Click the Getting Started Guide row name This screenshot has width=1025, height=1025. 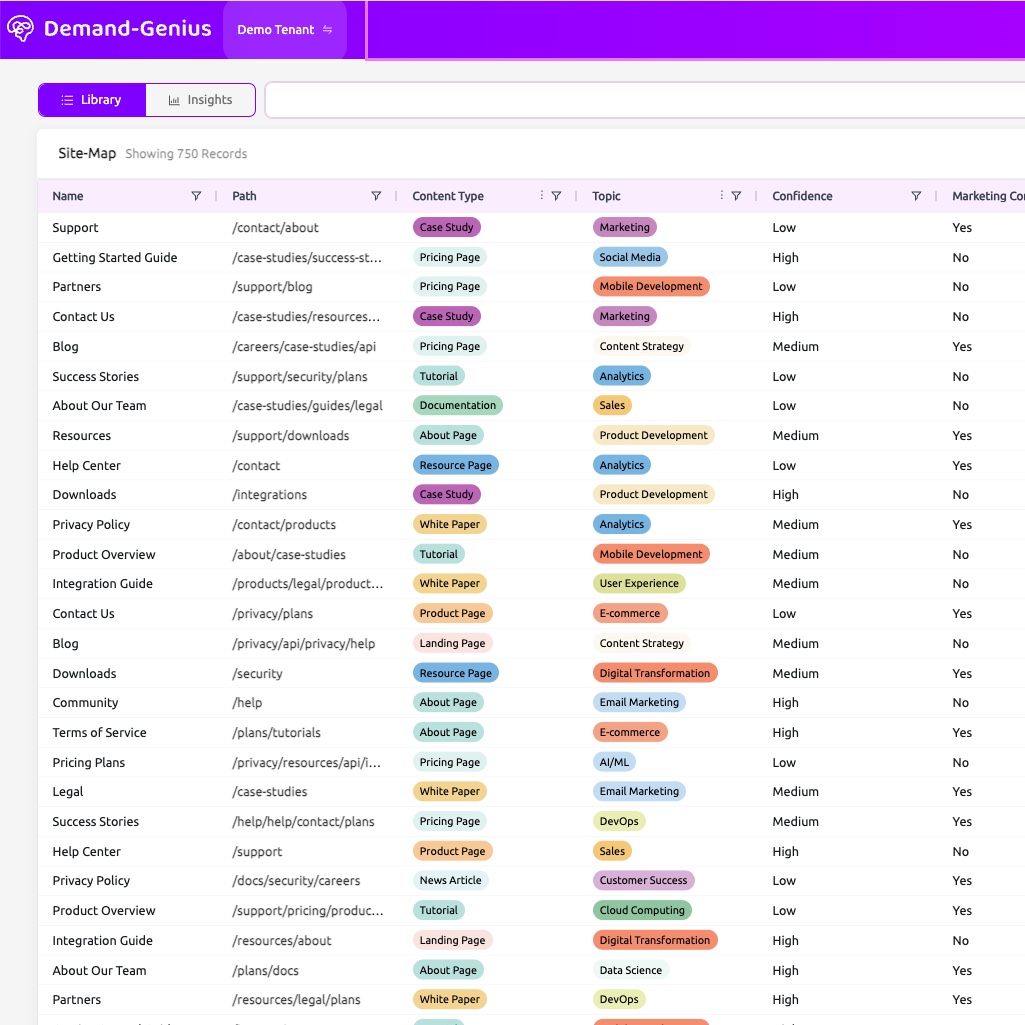pos(115,257)
